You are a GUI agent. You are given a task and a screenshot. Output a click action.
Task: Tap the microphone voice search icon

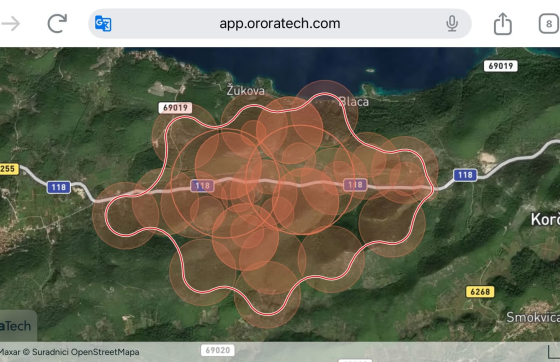pyautogui.click(x=452, y=24)
